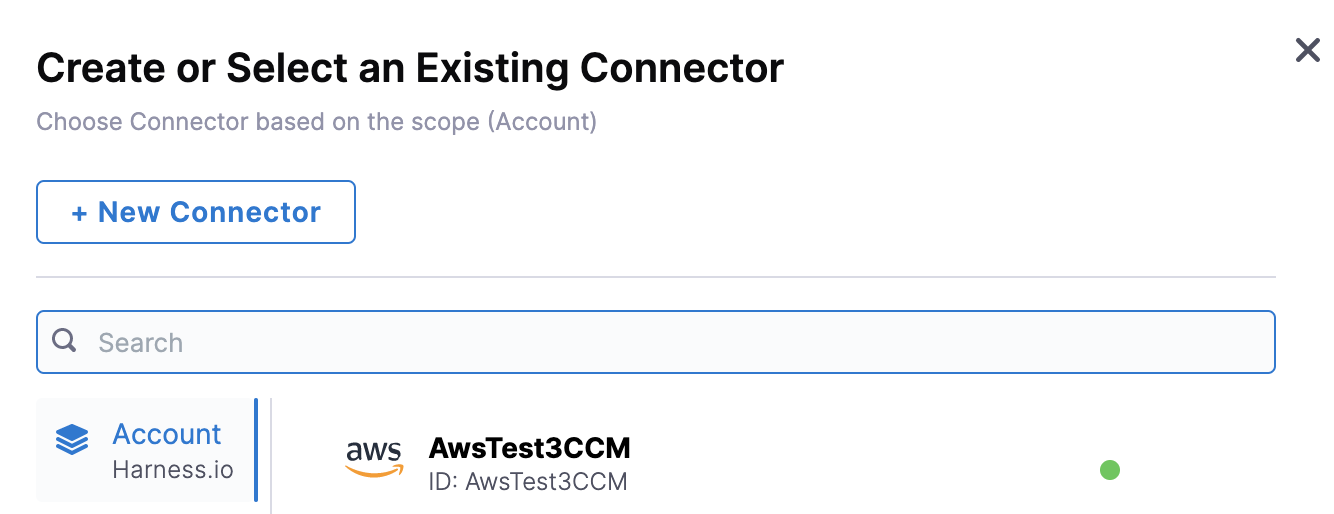Viewport: 1334px width, 514px height.
Task: Click the + New Connector button
Action: pyautogui.click(x=196, y=212)
